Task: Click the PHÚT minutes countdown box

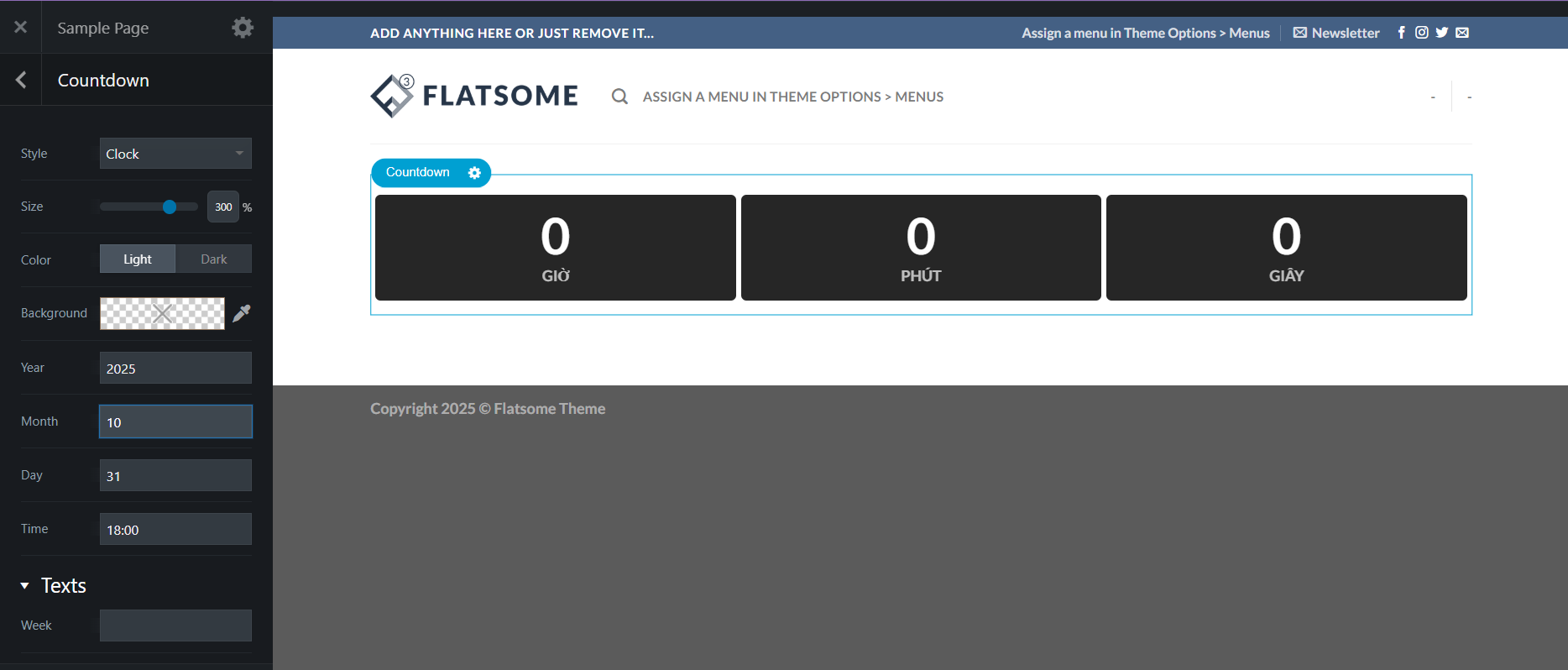Action: pos(921,248)
